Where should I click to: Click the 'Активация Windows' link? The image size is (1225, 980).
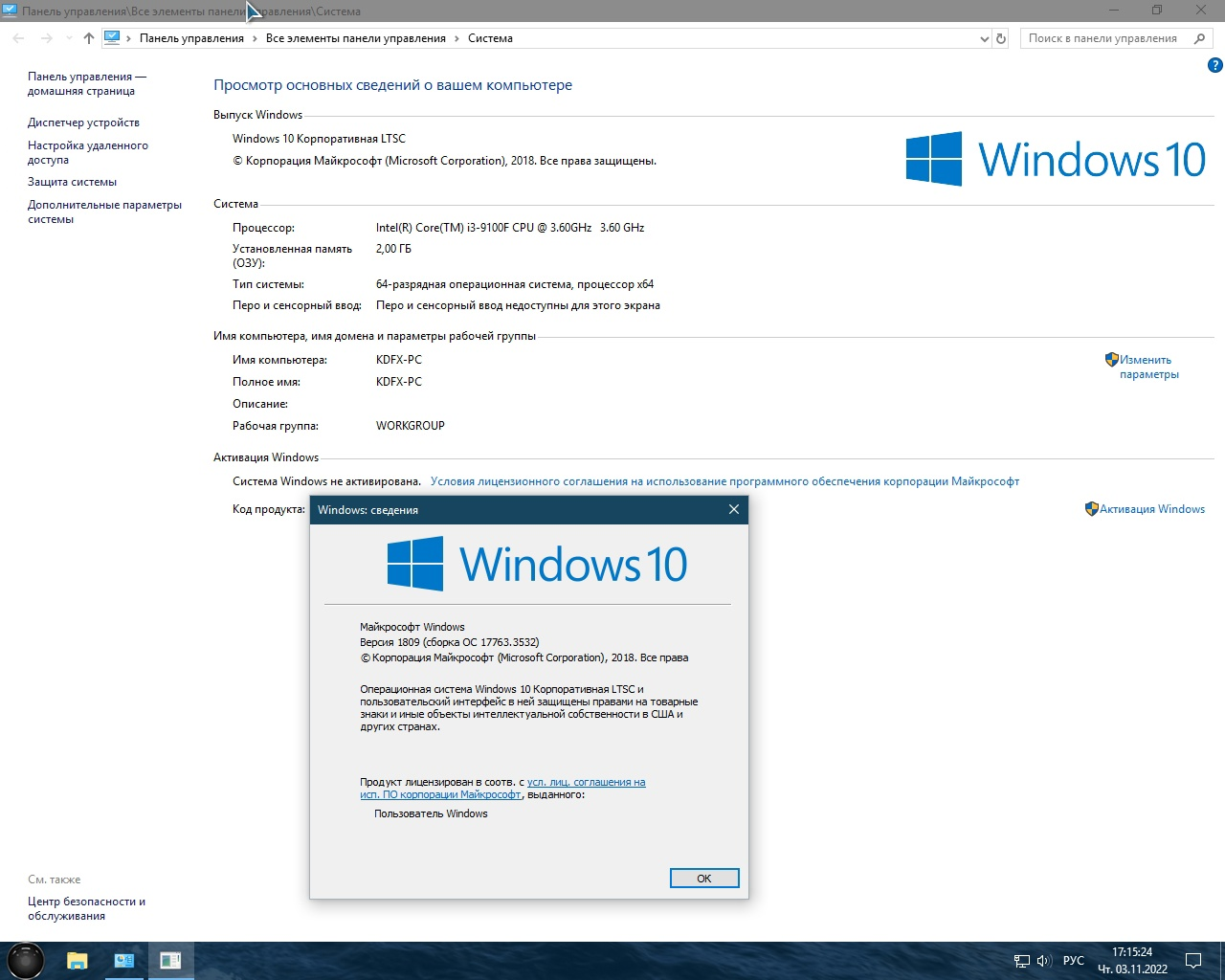[x=1151, y=509]
